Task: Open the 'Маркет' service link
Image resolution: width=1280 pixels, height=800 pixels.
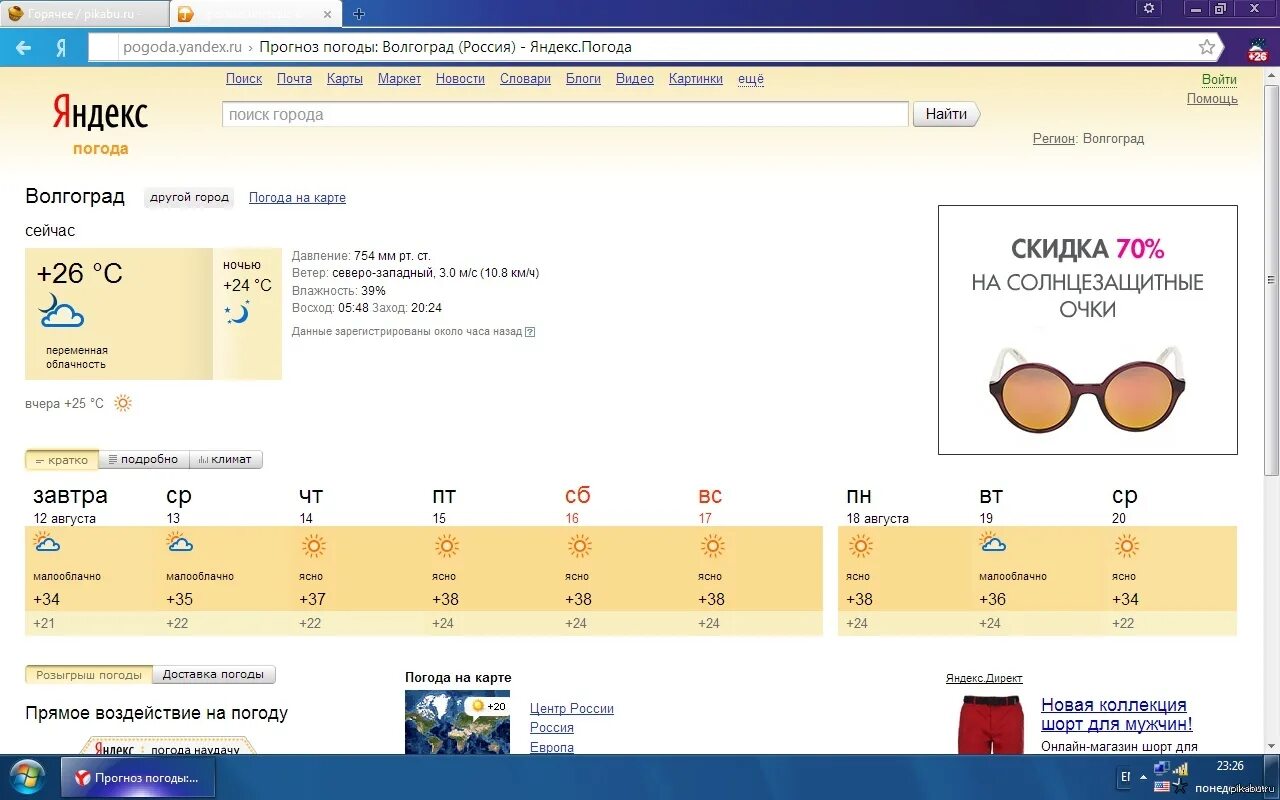Action: [x=399, y=79]
